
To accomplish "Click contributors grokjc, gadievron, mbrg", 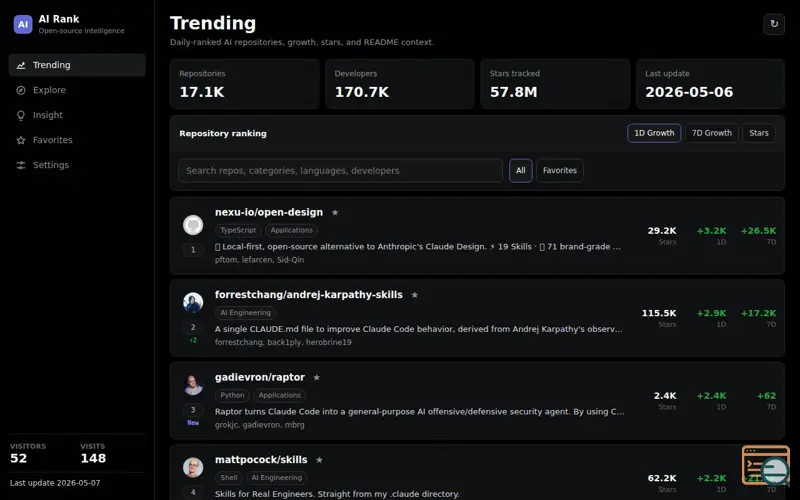I will click(259, 425).
